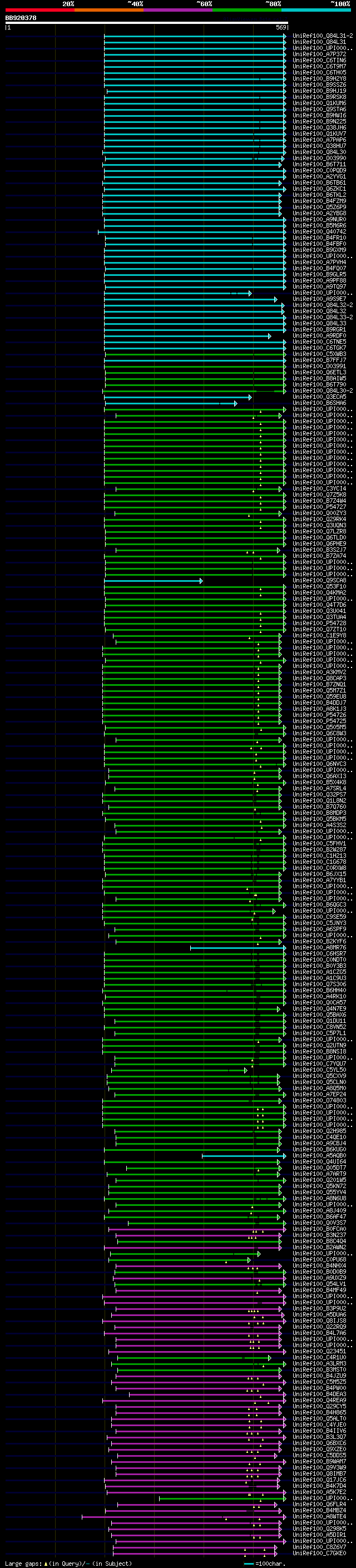The width and height of the screenshot is (356, 1568).
Task: Select hit label UniRef100_Q6NVC3
Action: [319, 764]
